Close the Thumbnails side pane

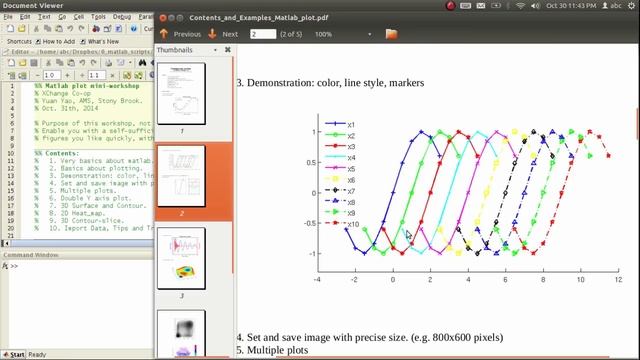pyautogui.click(x=228, y=50)
